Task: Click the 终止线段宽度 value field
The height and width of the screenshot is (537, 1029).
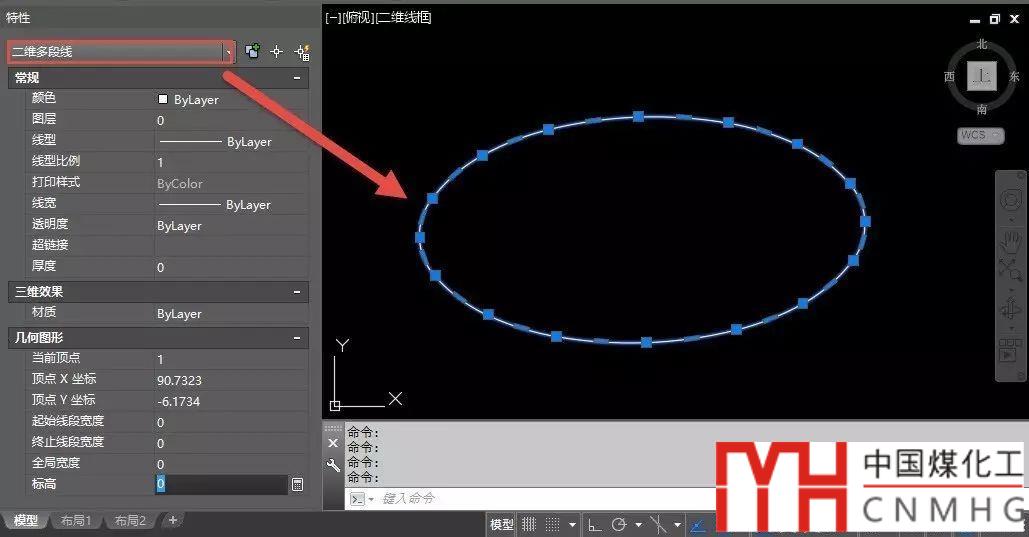Action: pyautogui.click(x=231, y=443)
